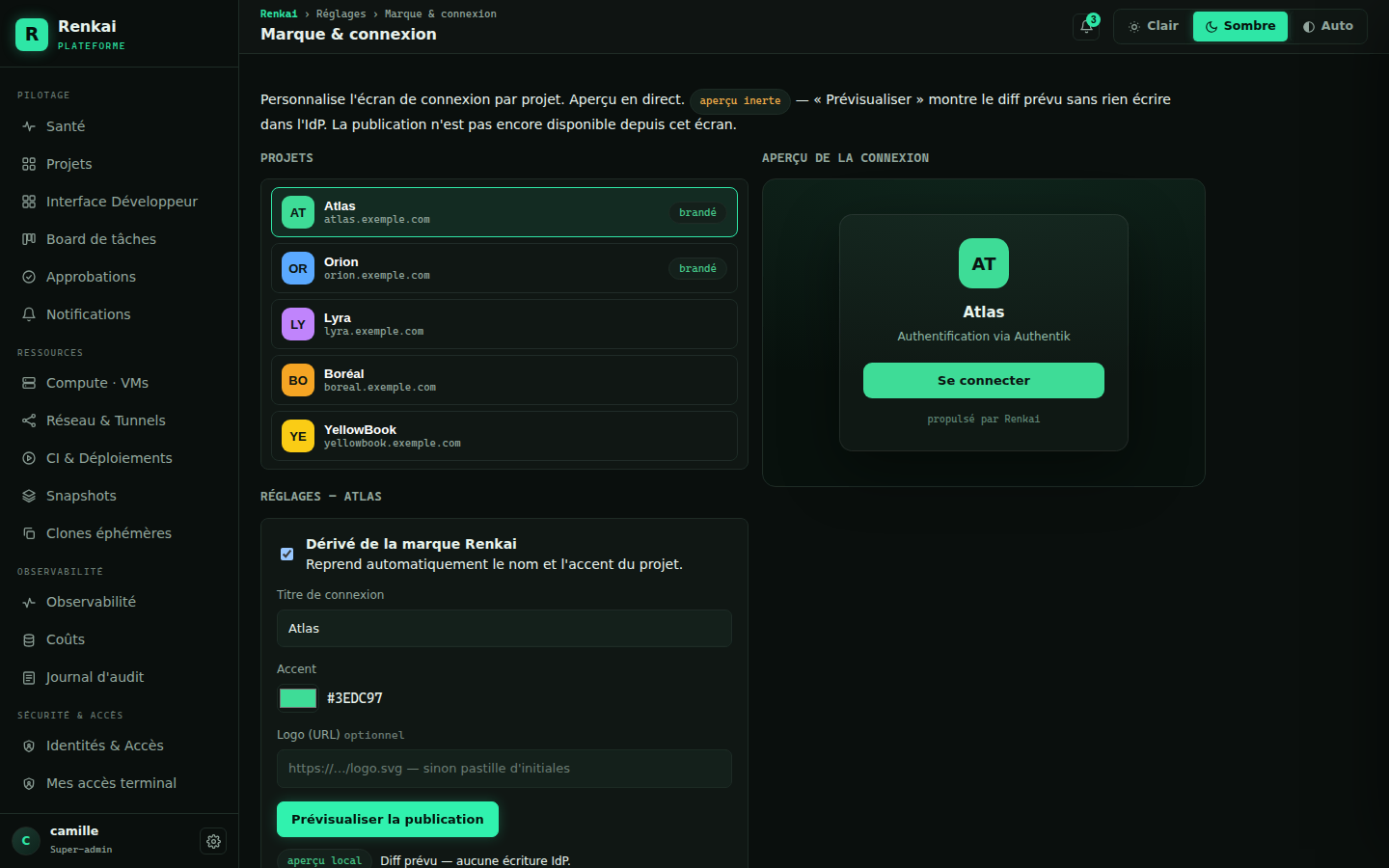The height and width of the screenshot is (868, 1389).
Task: Open notifications bell in header
Action: (1086, 26)
